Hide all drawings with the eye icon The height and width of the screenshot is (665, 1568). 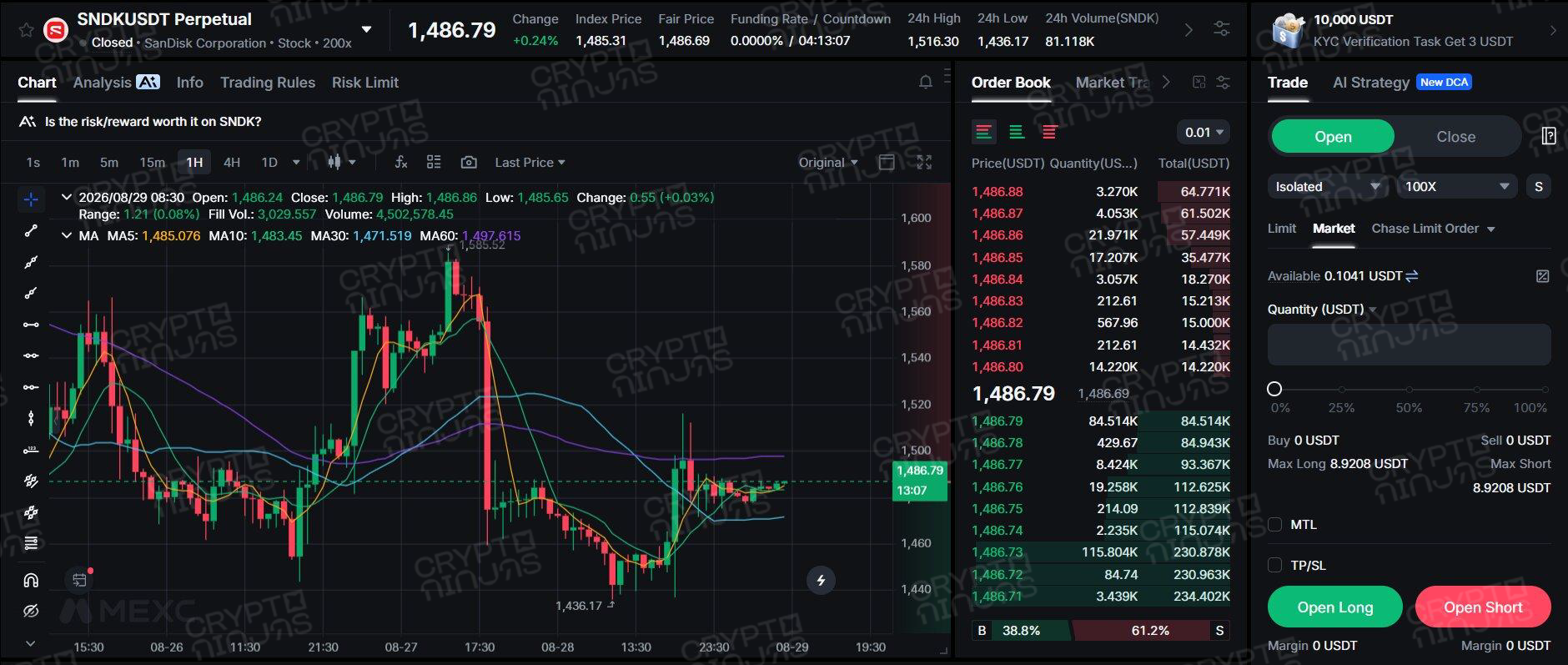(x=31, y=612)
